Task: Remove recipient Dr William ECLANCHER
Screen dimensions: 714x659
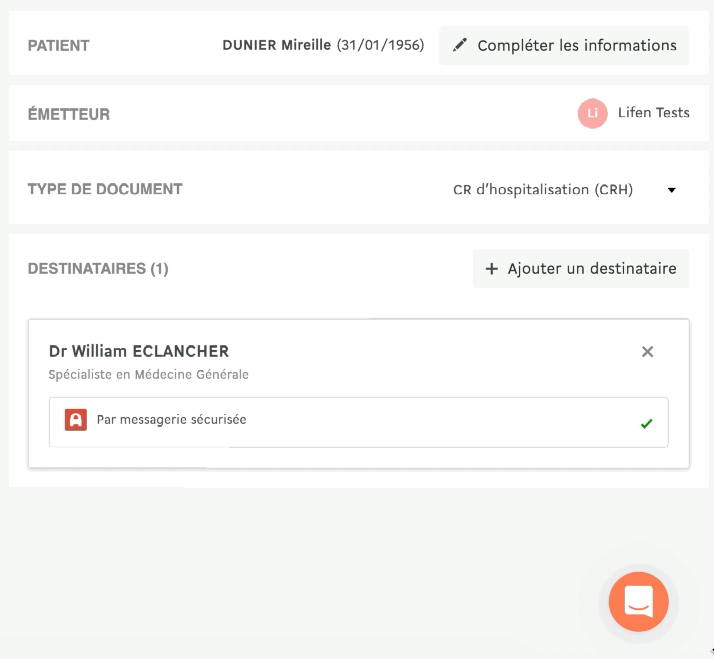Action: pos(647,352)
